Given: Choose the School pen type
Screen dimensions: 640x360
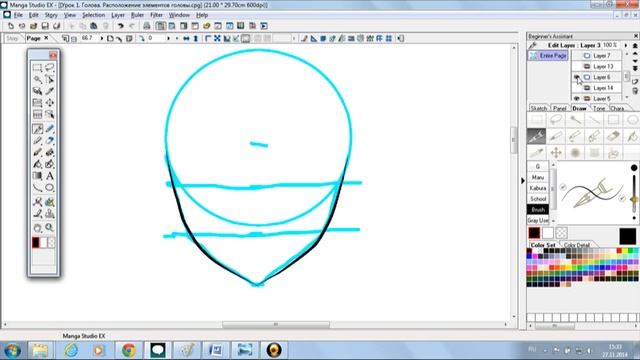Looking at the screenshot, I should pyautogui.click(x=538, y=199).
